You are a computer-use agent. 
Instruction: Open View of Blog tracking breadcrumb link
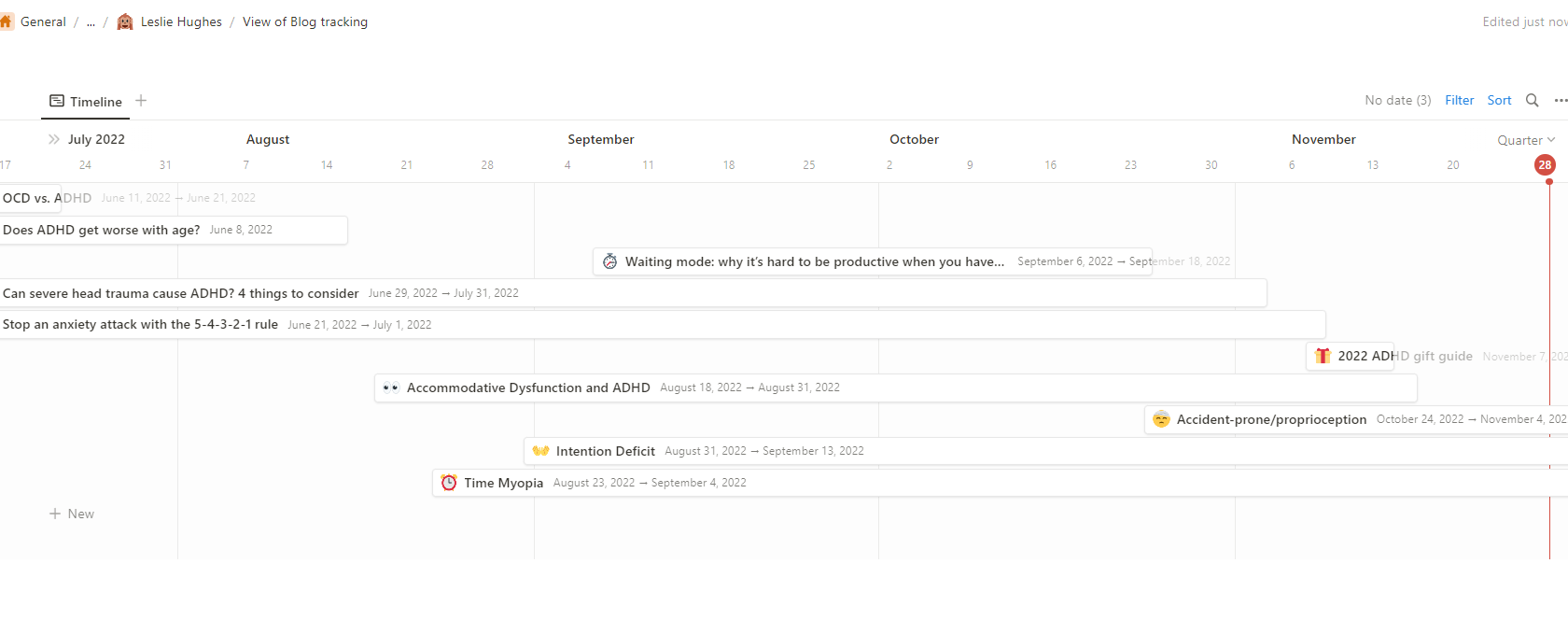point(304,22)
